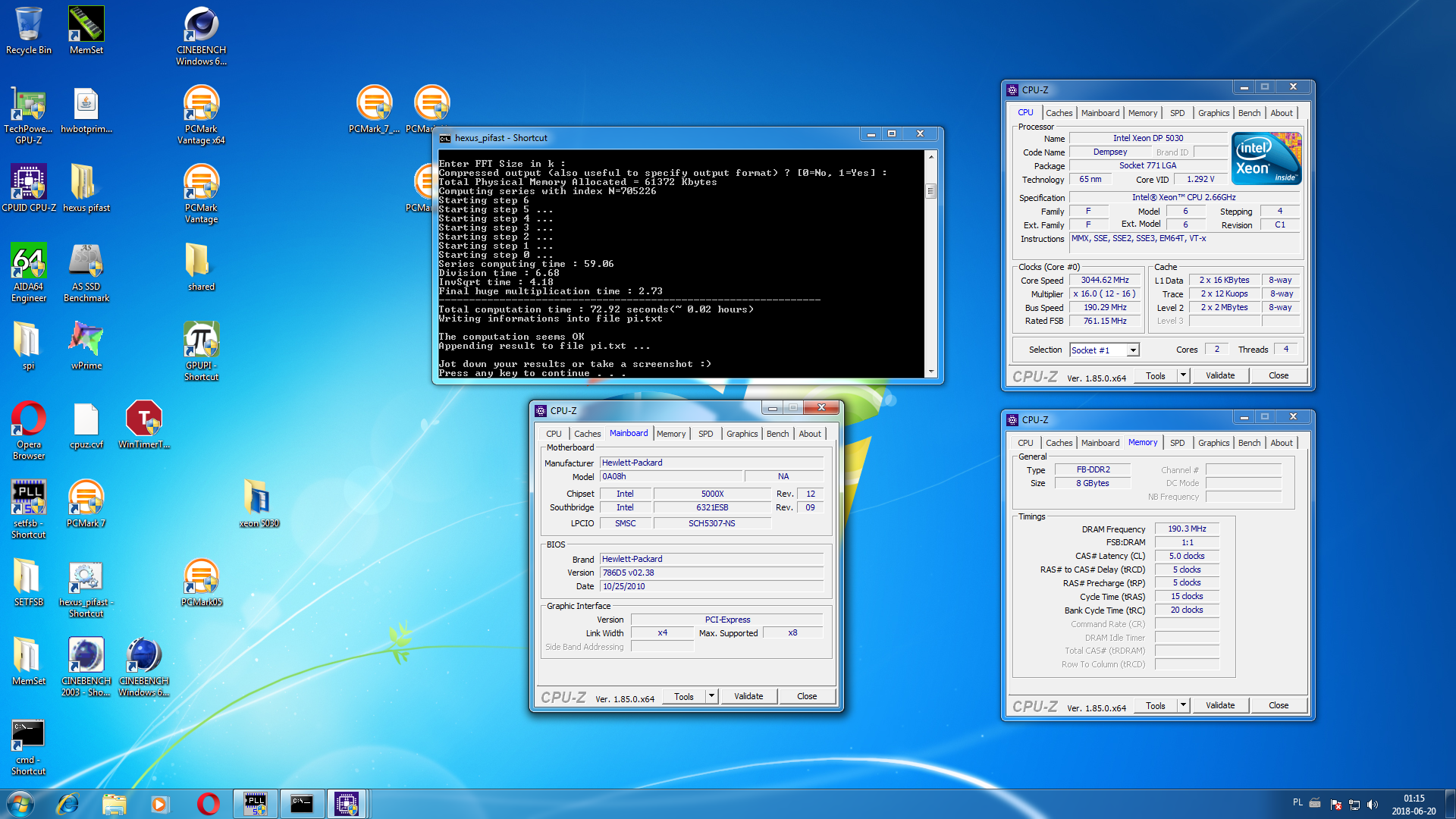Open Bench tab in top CPU-Z window
This screenshot has height=819, width=1456.
point(1249,113)
